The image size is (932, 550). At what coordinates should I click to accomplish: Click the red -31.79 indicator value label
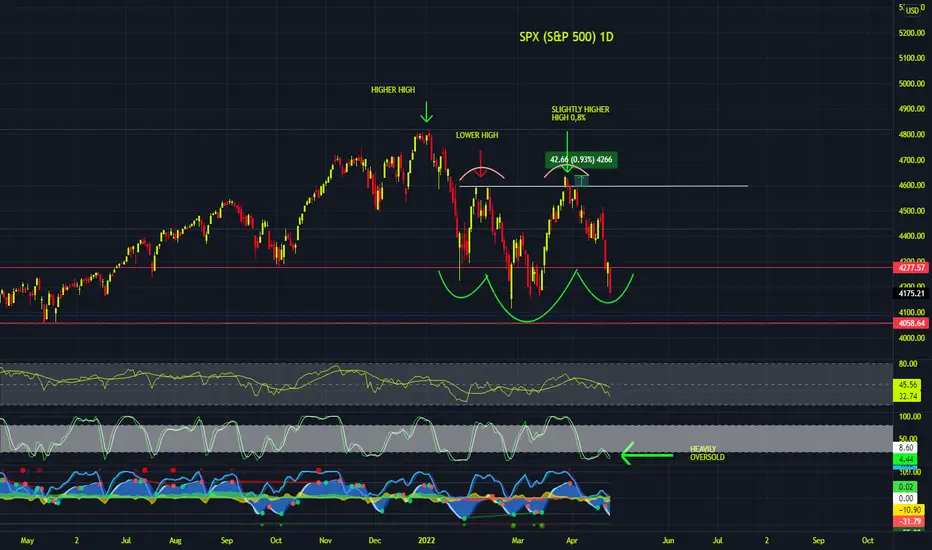[x=909, y=521]
